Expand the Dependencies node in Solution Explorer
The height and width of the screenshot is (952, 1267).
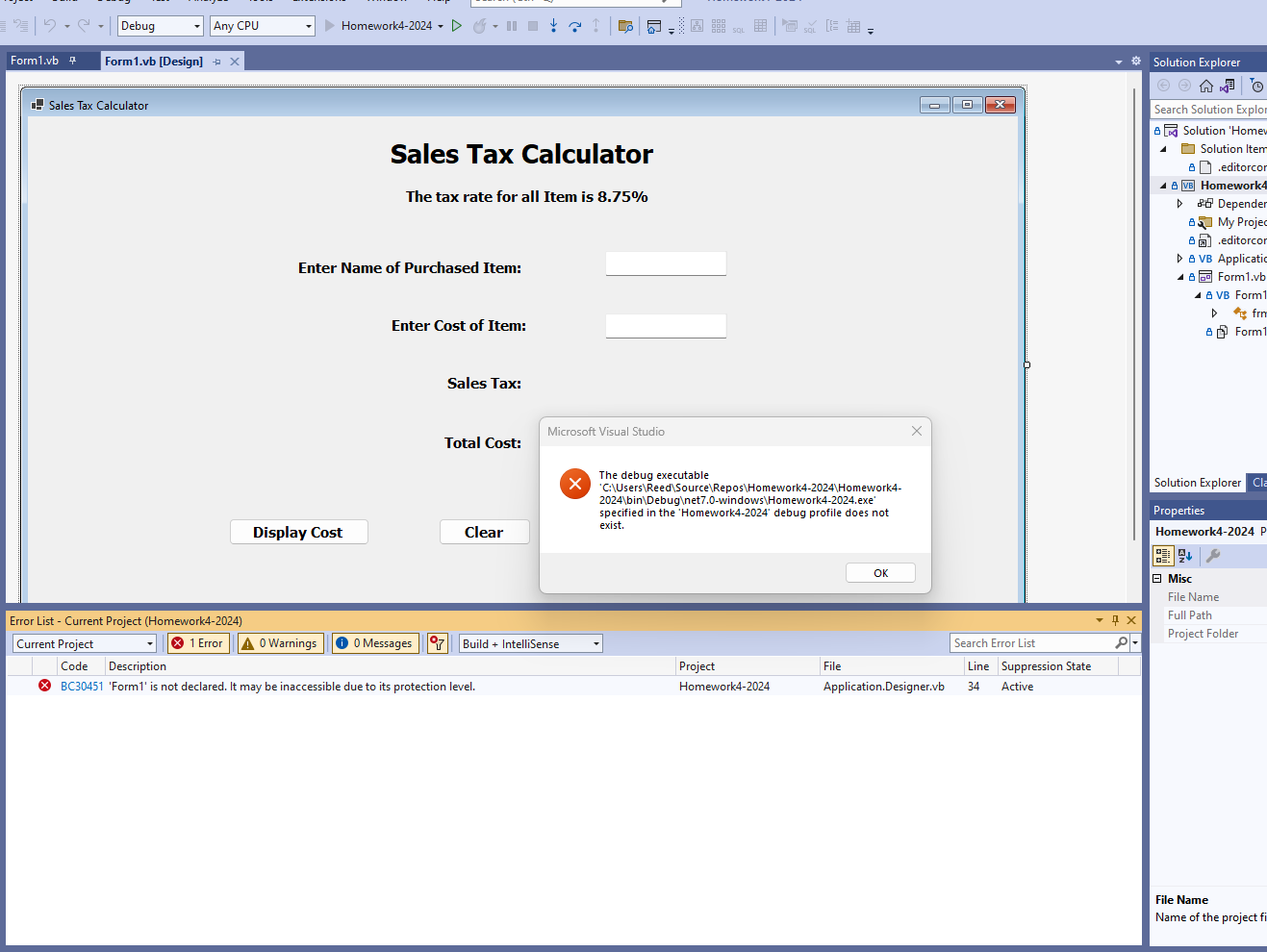coord(1180,204)
